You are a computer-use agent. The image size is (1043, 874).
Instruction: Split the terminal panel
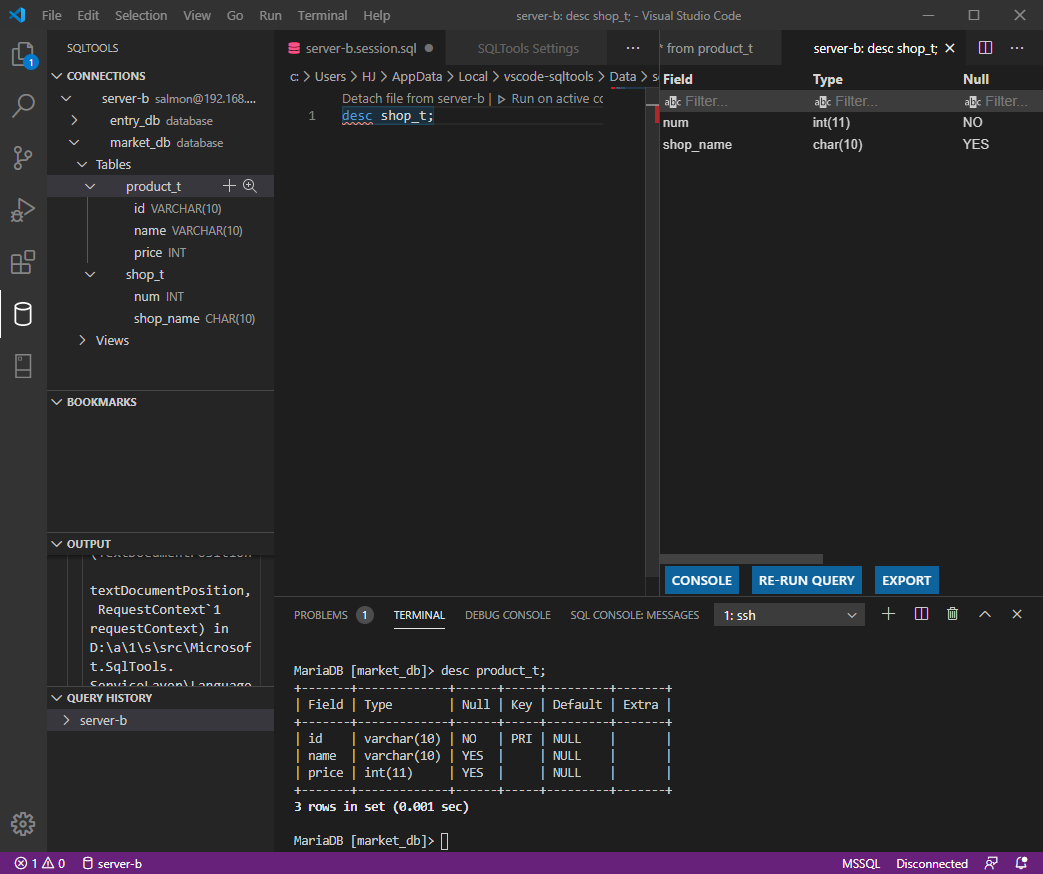[921, 614]
